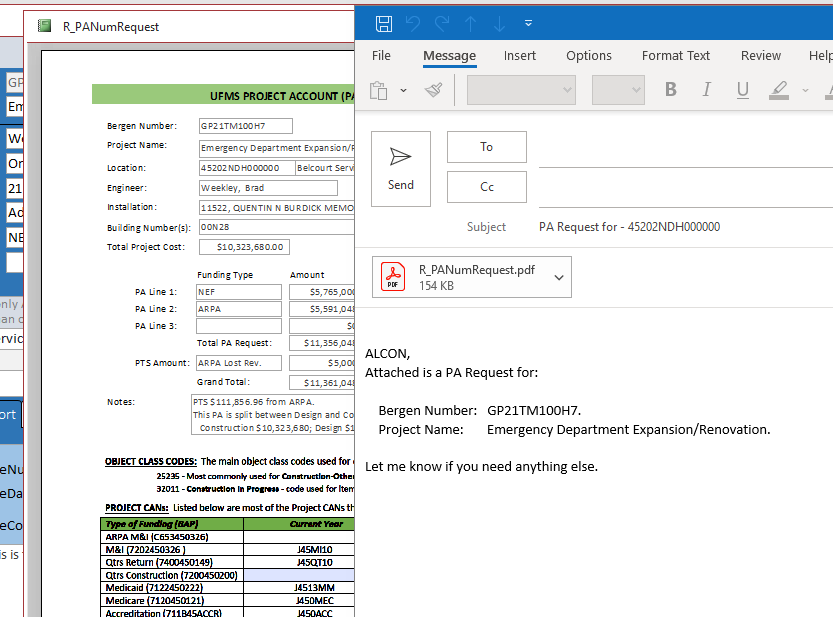Viewport: 833px width, 617px height.
Task: Apply Underline formatting
Action: pyautogui.click(x=742, y=90)
